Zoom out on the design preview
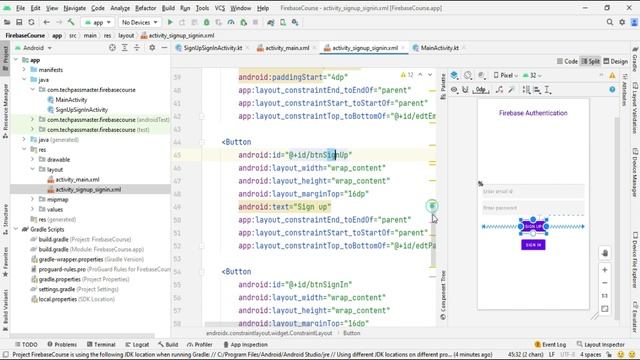The image size is (640, 360). (605, 283)
